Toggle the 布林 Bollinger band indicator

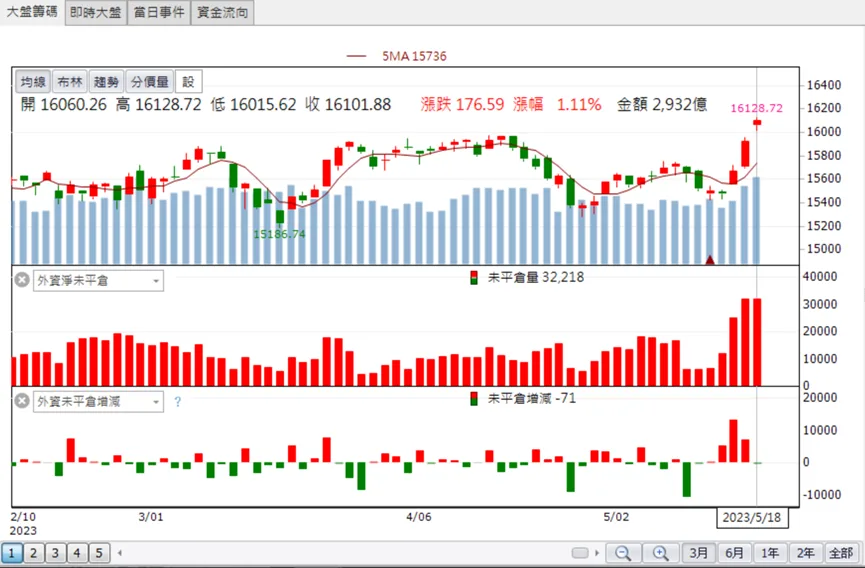[x=70, y=82]
